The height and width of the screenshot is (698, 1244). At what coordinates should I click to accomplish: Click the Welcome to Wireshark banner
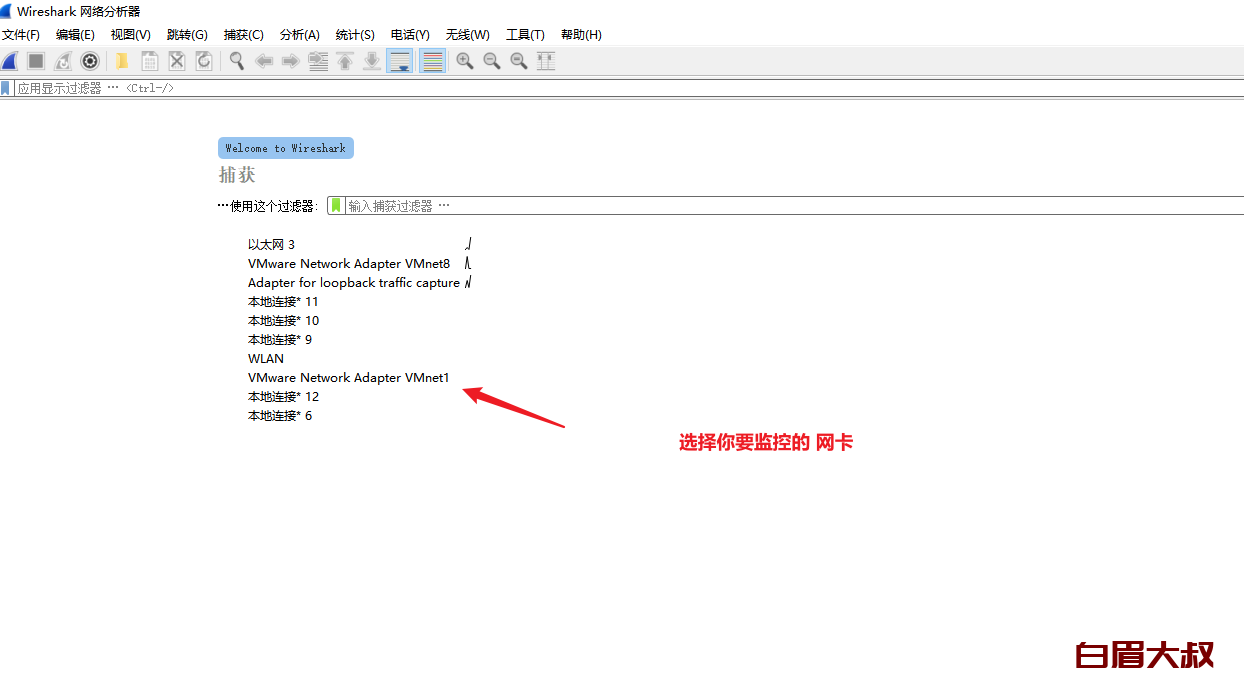coord(286,148)
